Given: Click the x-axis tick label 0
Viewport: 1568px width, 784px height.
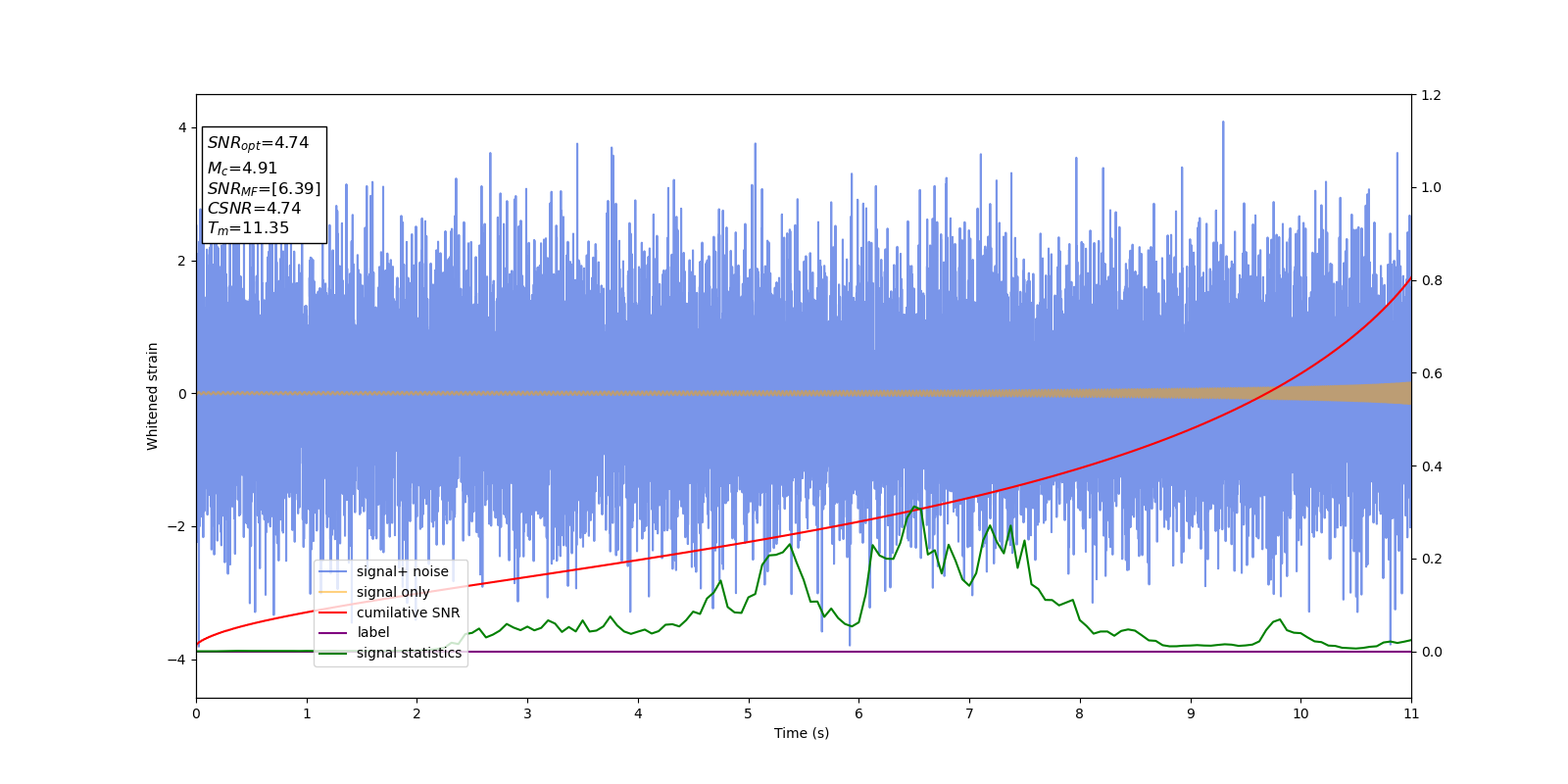Looking at the screenshot, I should pyautogui.click(x=196, y=713).
